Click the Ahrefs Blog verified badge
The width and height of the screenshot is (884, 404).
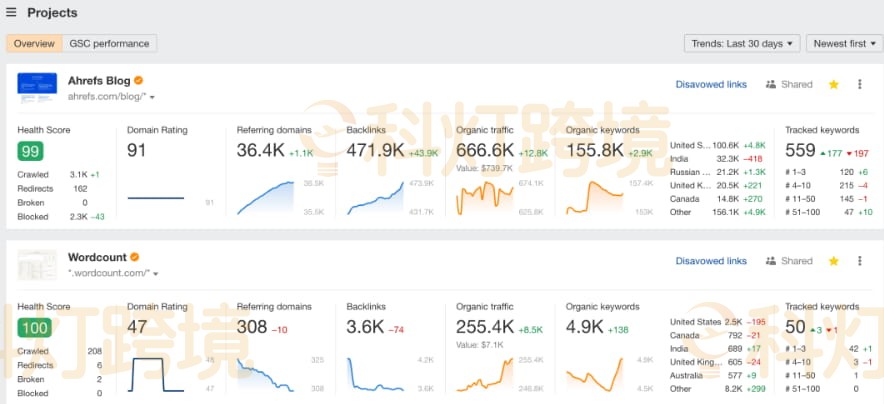pos(139,80)
